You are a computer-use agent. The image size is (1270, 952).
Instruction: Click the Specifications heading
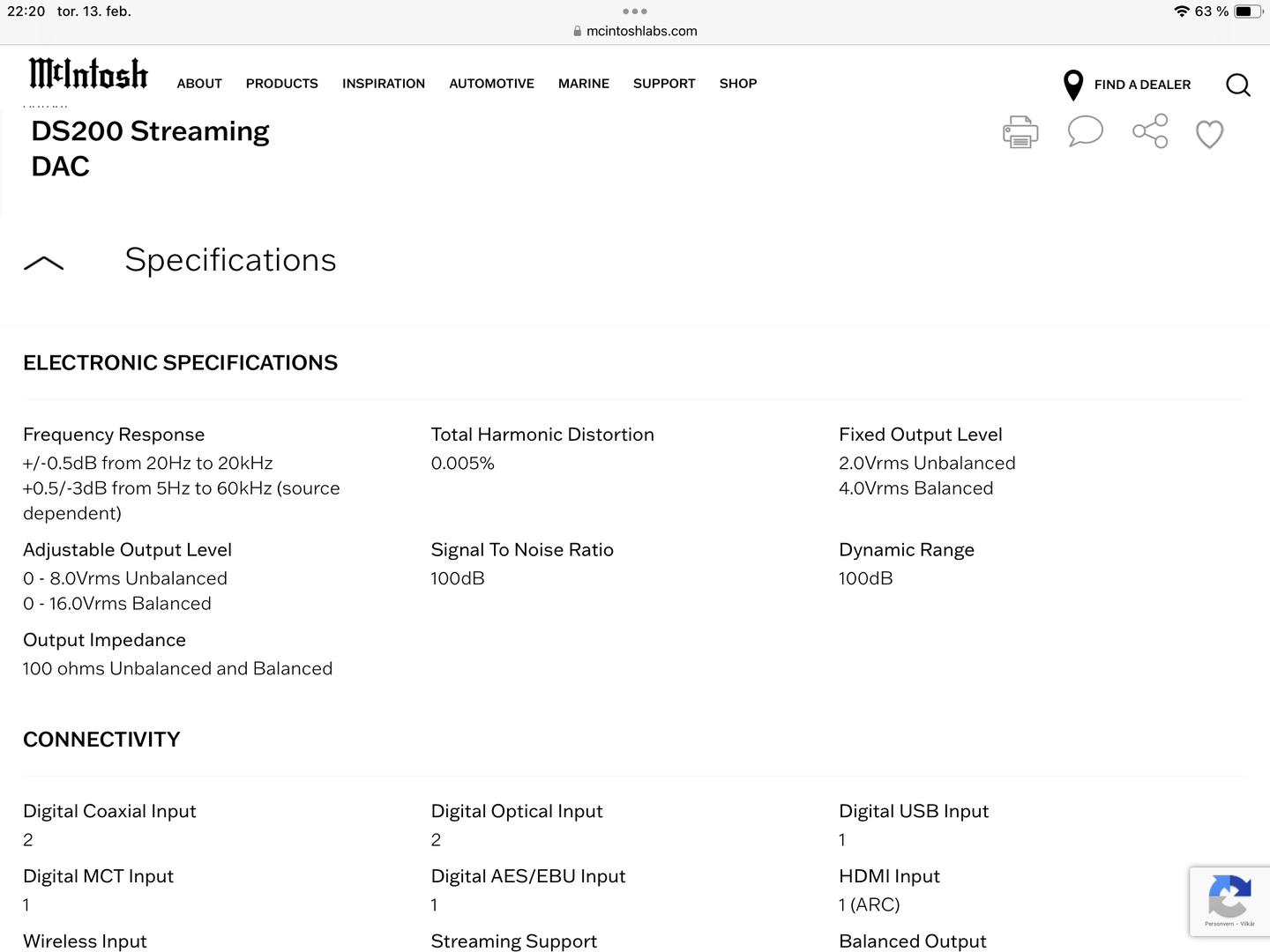click(231, 260)
